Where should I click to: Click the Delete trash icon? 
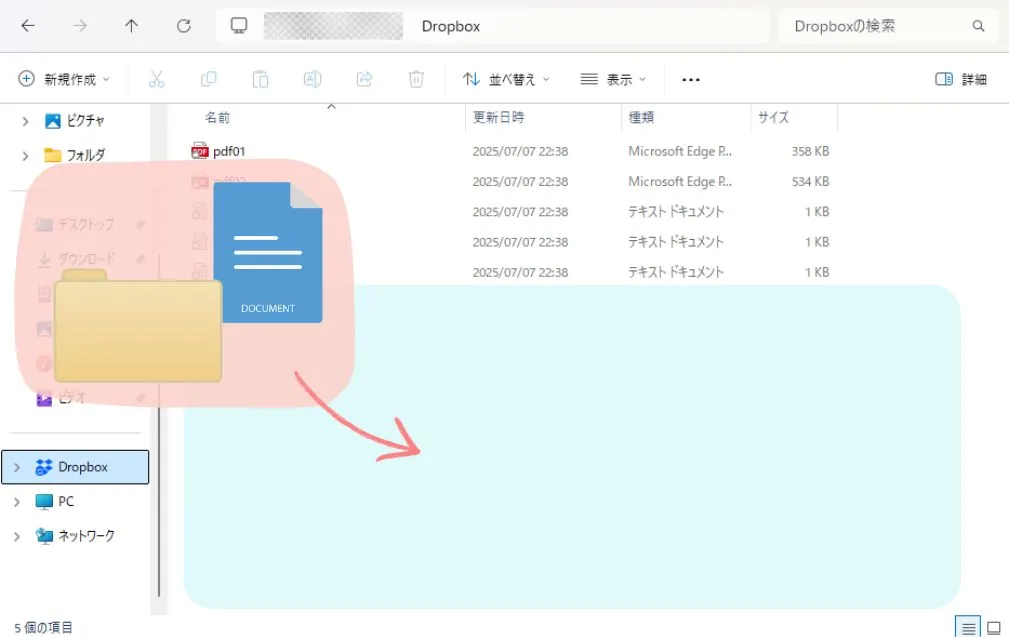[x=416, y=79]
